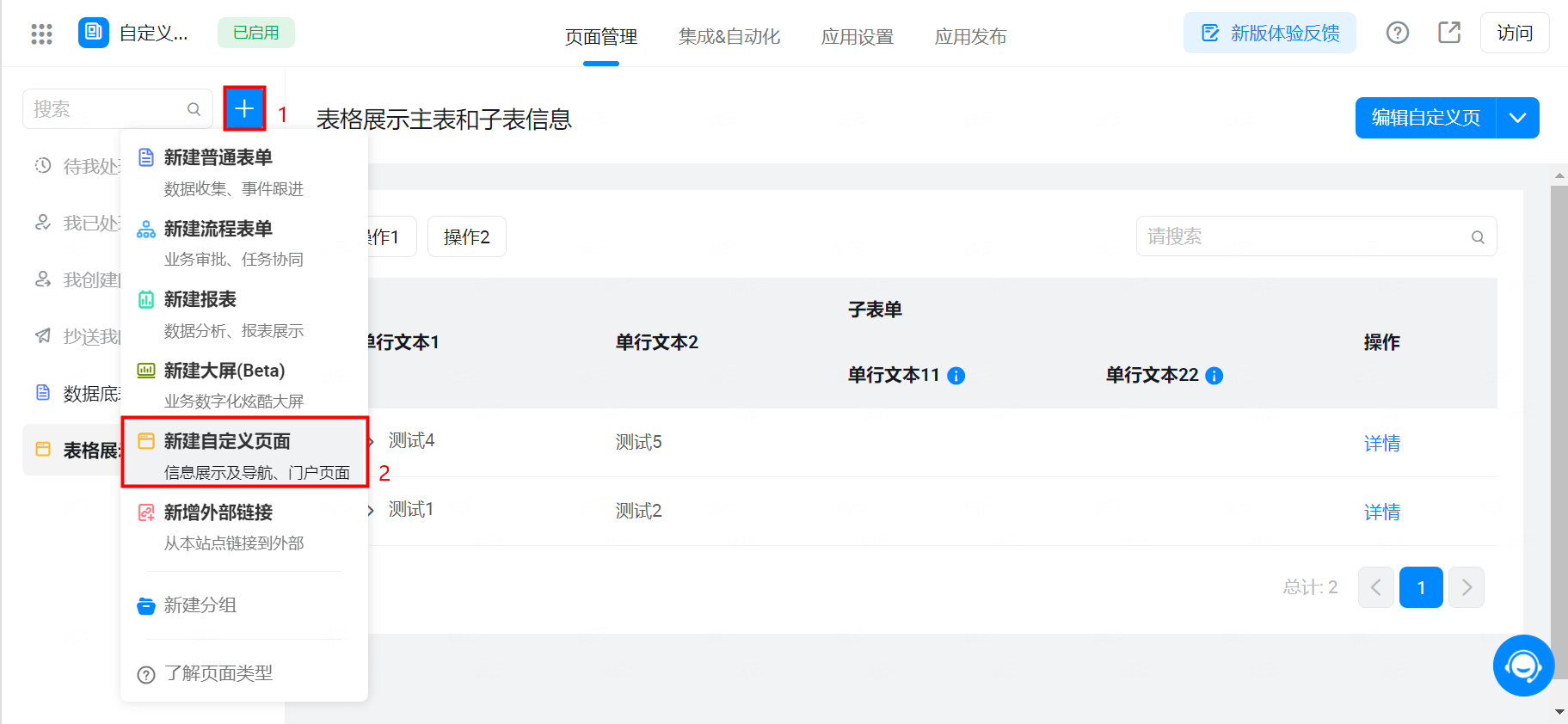The height and width of the screenshot is (724, 1568).
Task: Click the 抄送我的 paper plane icon
Action: pos(43,335)
